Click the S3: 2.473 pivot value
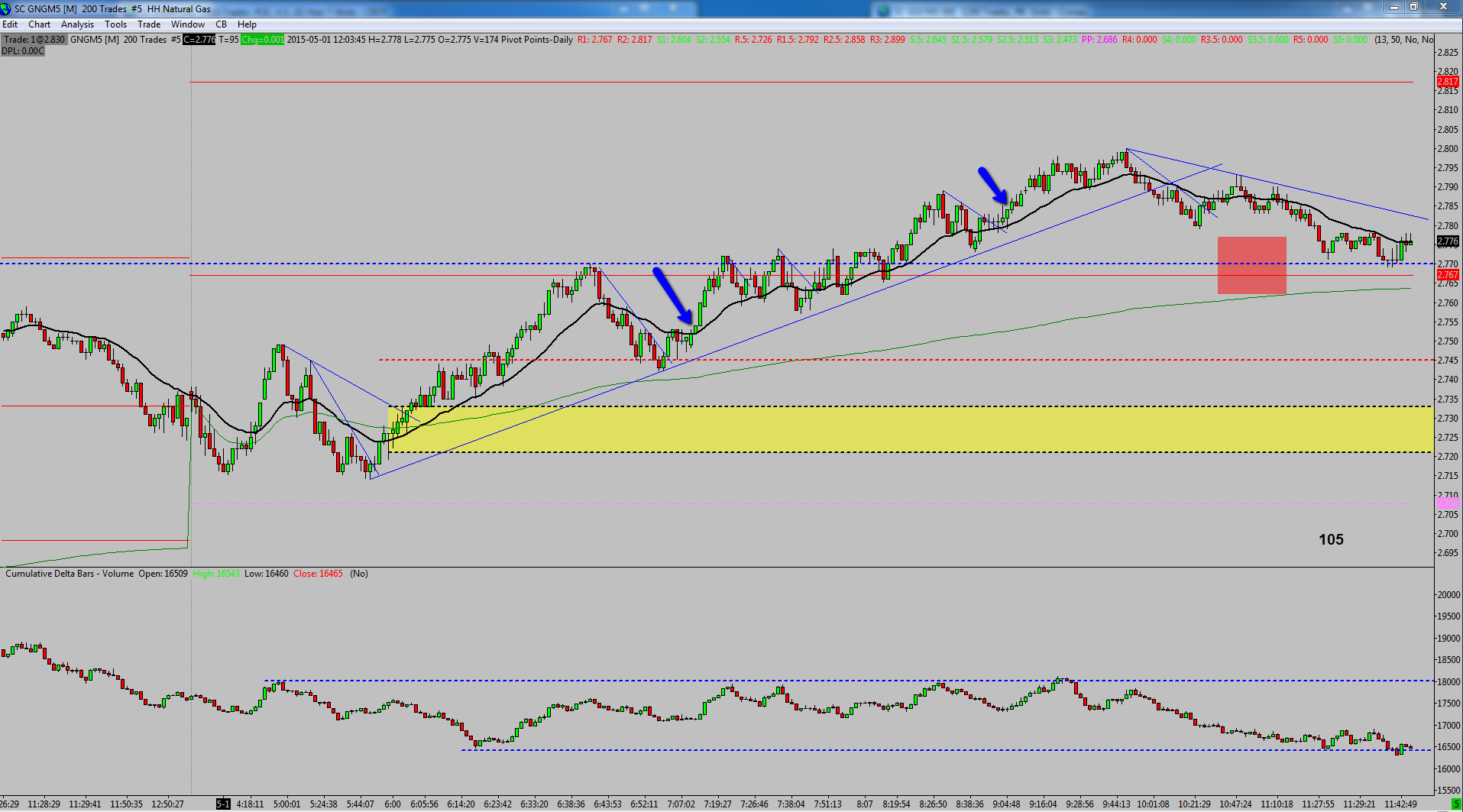The image size is (1463, 812). [1060, 40]
